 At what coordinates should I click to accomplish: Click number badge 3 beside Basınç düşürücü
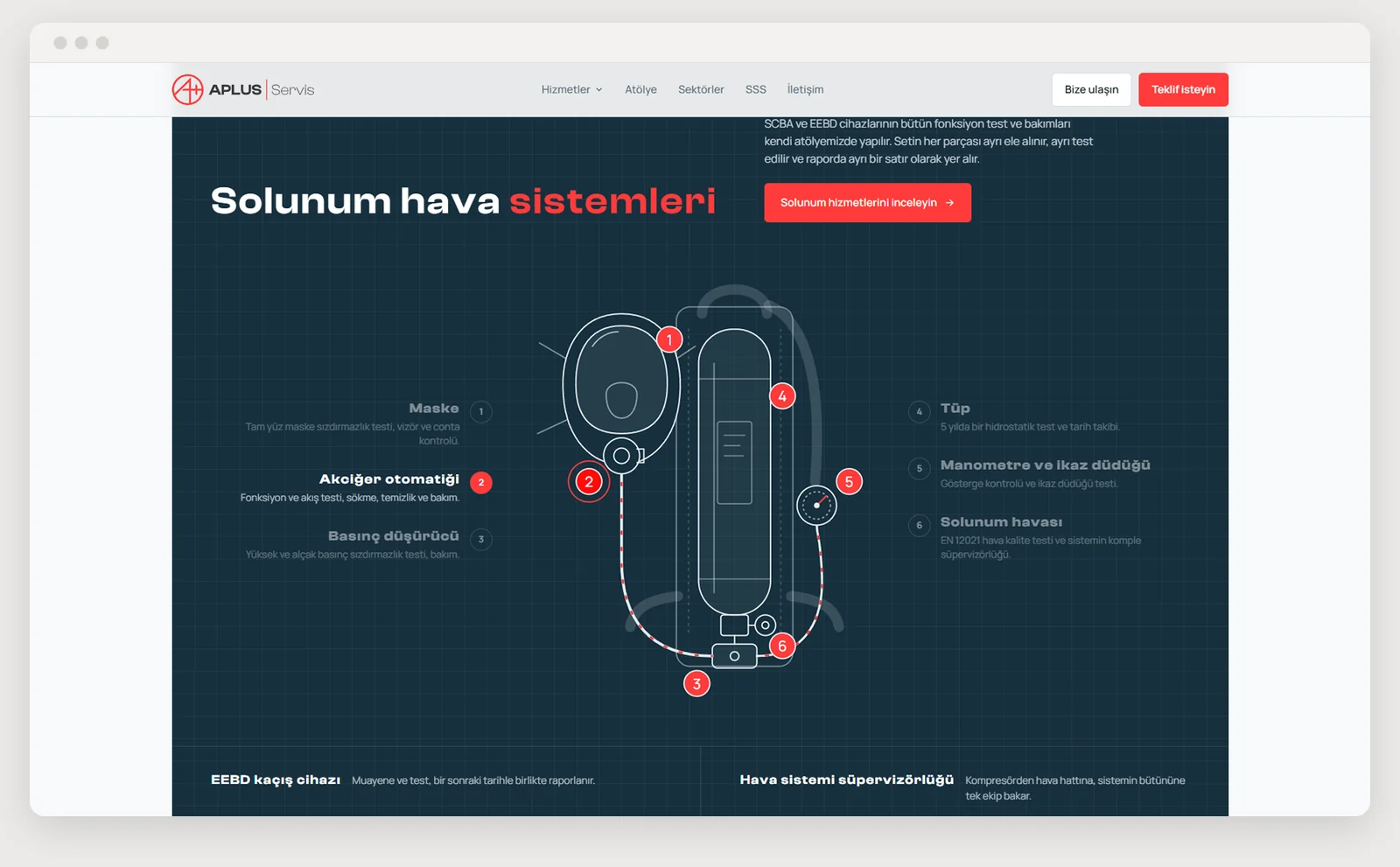481,539
